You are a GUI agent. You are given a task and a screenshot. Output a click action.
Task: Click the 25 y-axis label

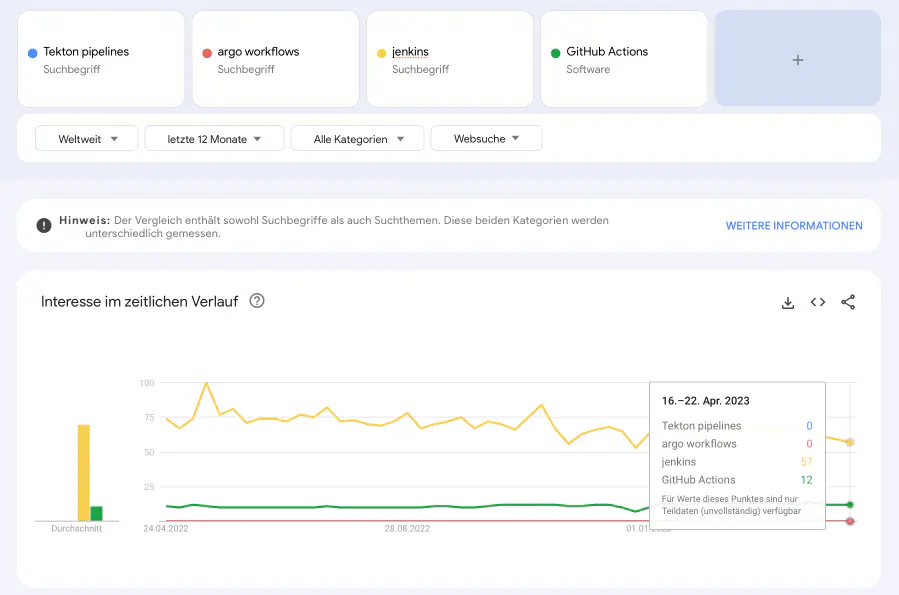[149, 487]
